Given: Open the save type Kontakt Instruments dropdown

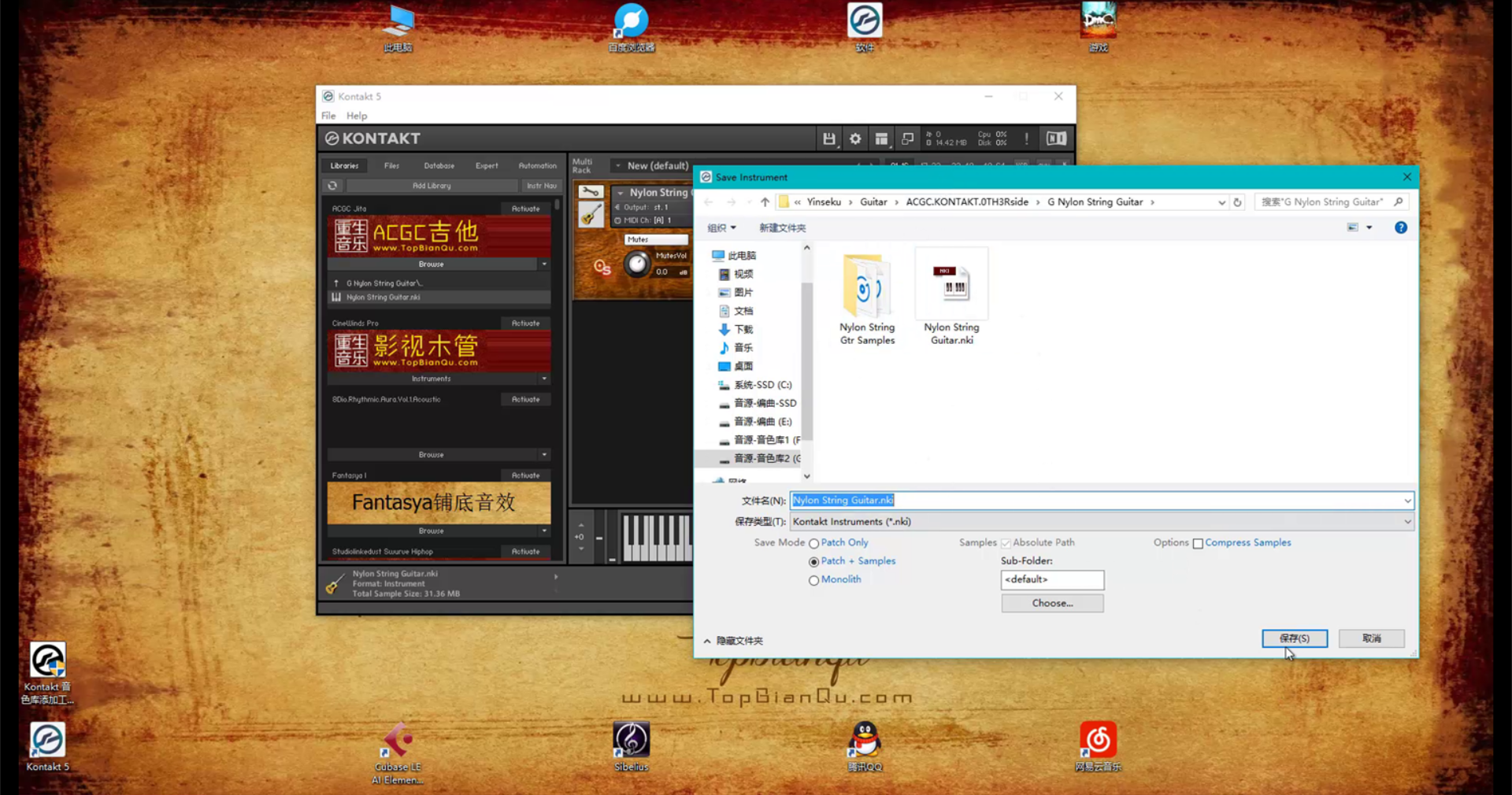Looking at the screenshot, I should (x=1102, y=522).
